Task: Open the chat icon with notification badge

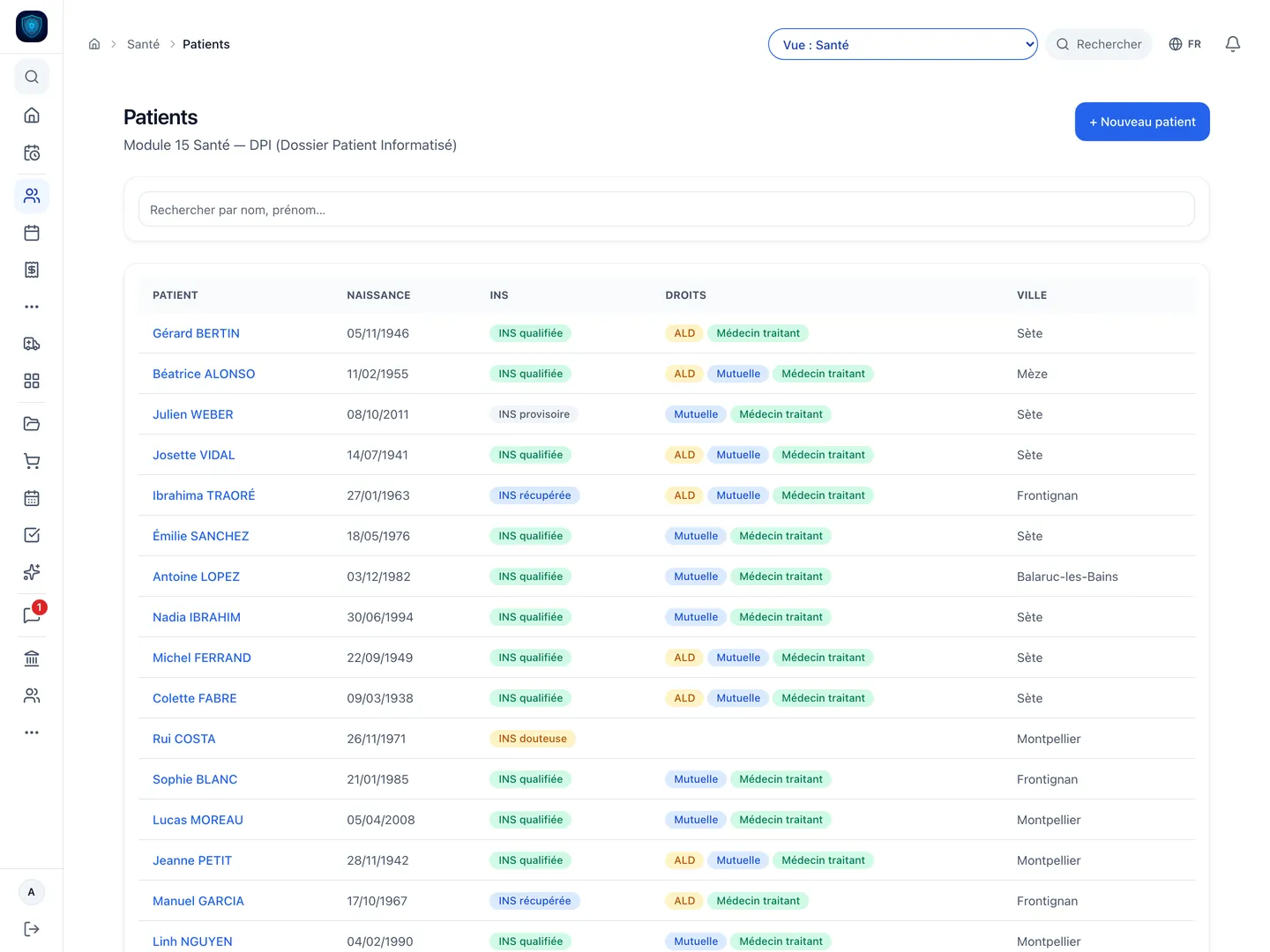Action: (32, 615)
